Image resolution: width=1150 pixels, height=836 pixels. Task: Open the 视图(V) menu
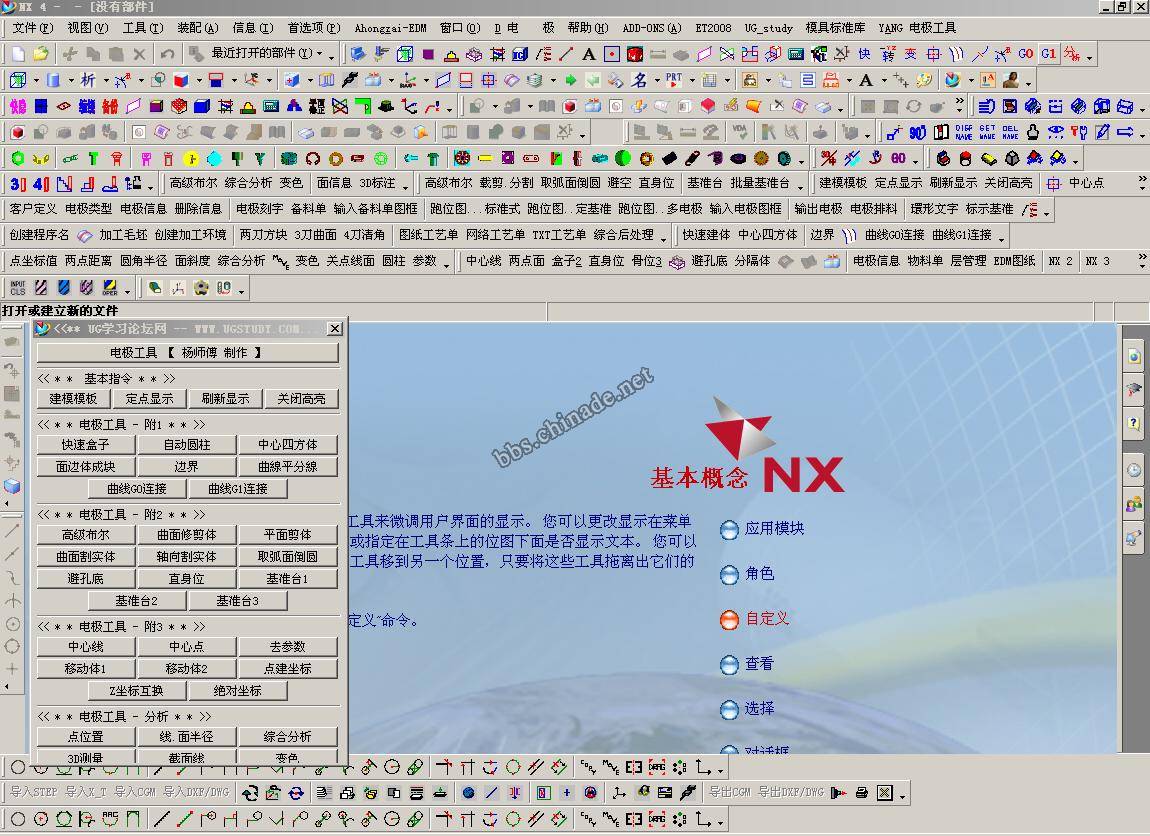click(x=88, y=28)
